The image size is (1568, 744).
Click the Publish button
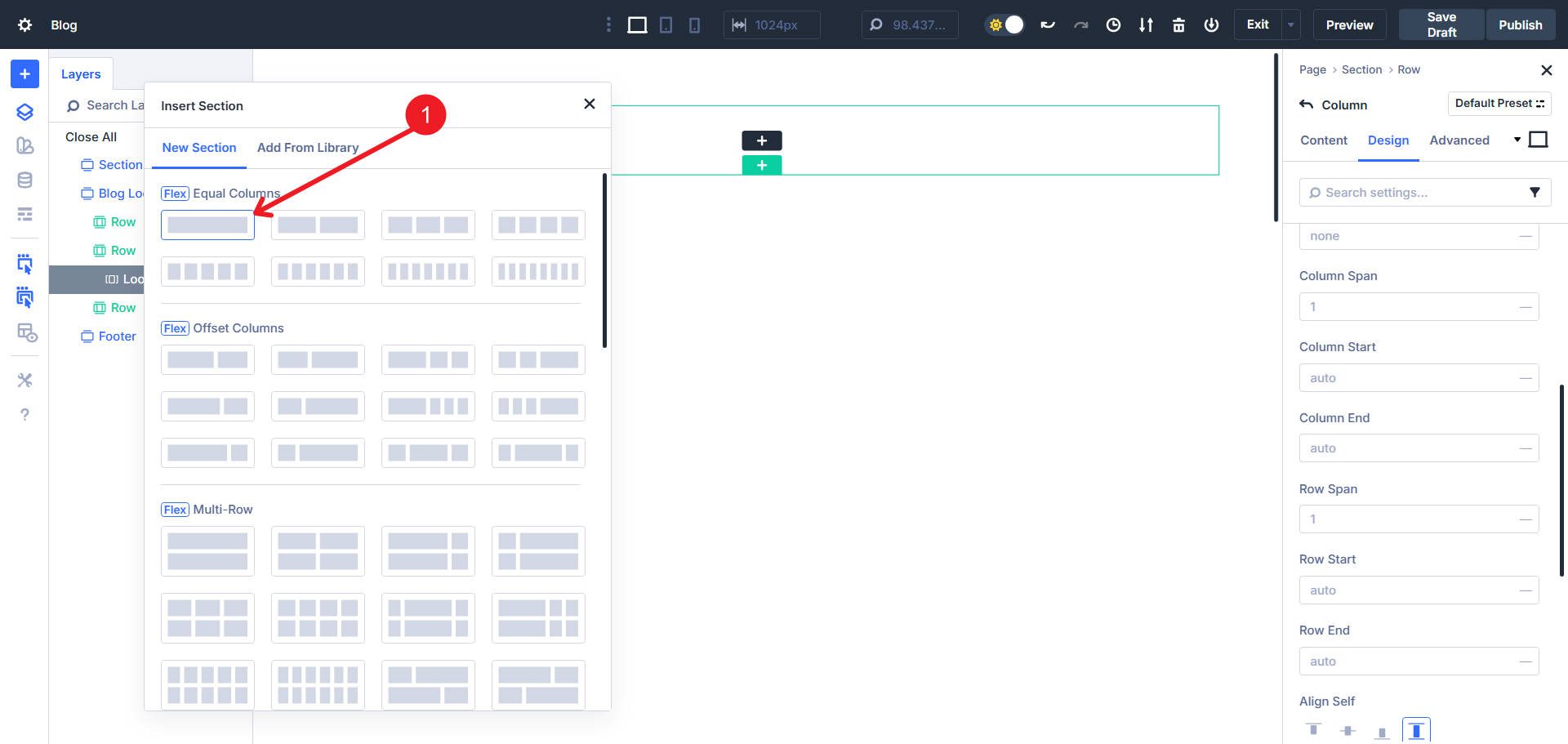[x=1520, y=25]
